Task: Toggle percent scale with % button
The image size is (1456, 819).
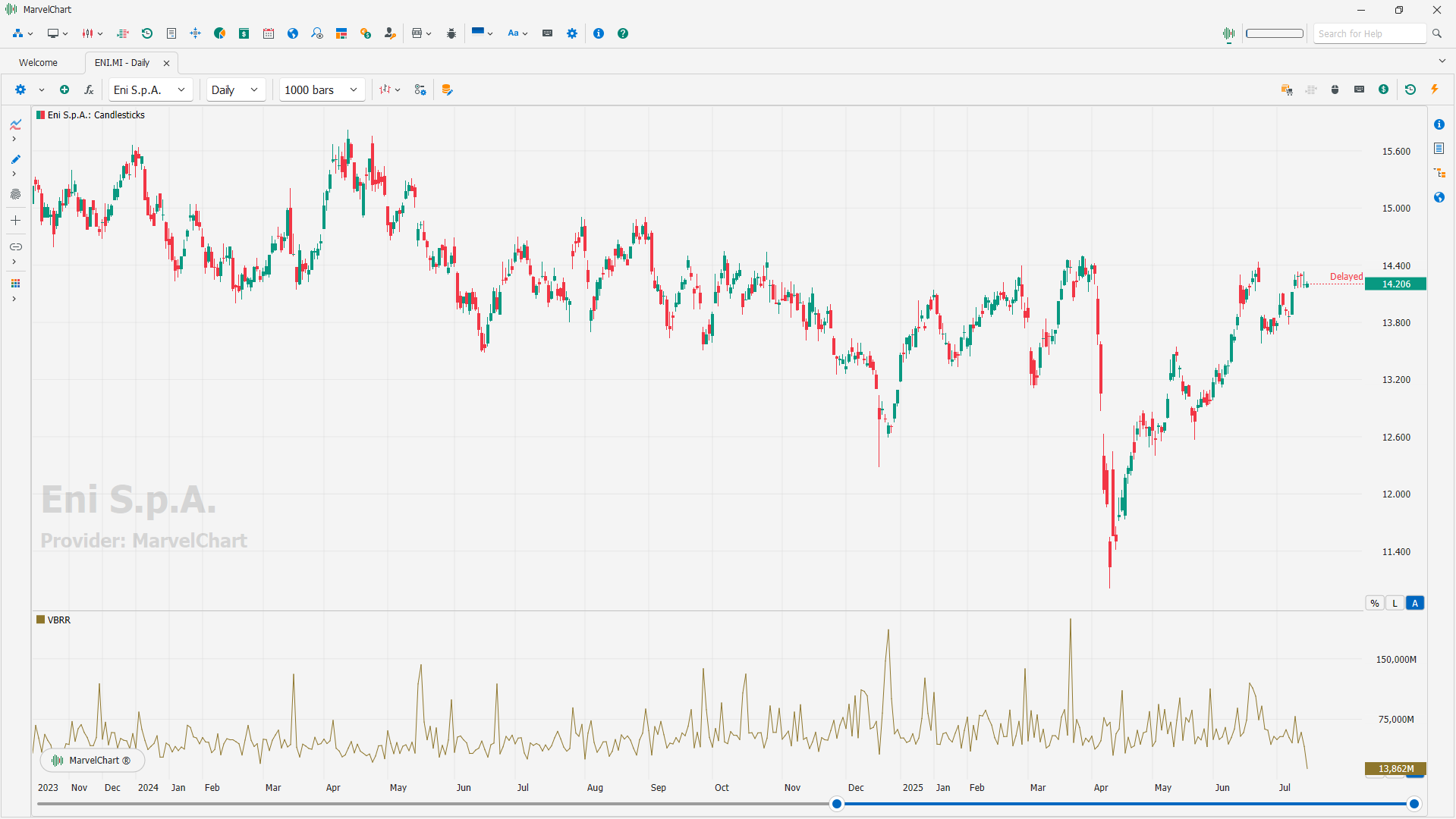Action: click(1375, 604)
